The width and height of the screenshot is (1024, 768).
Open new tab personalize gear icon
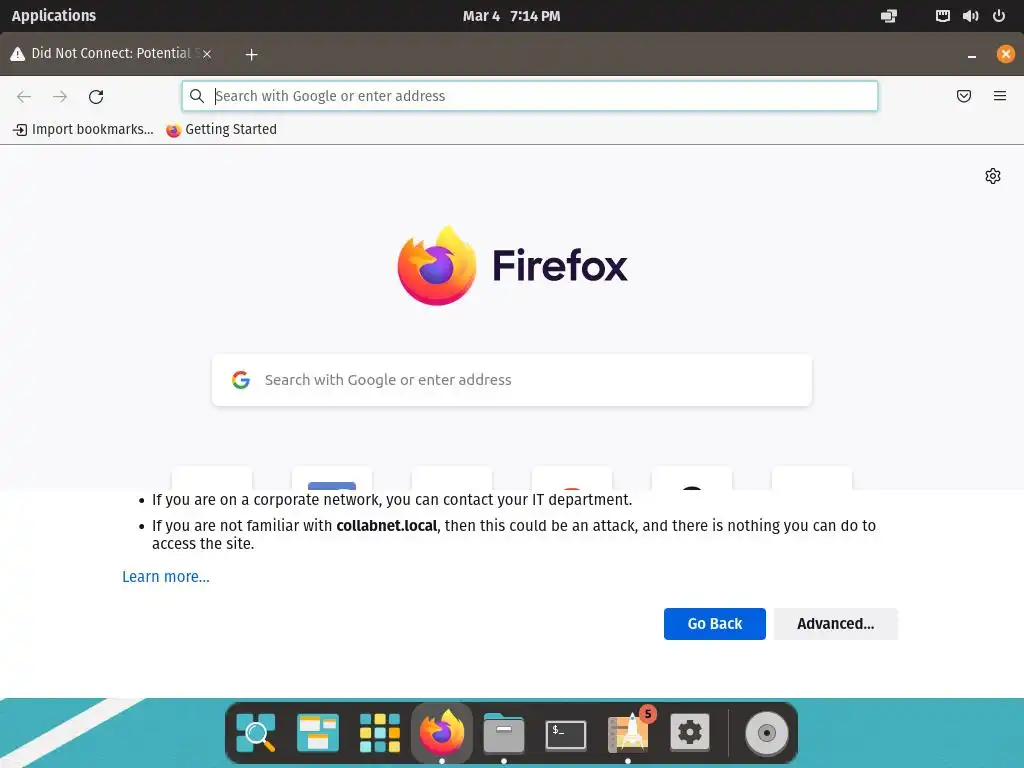(993, 176)
